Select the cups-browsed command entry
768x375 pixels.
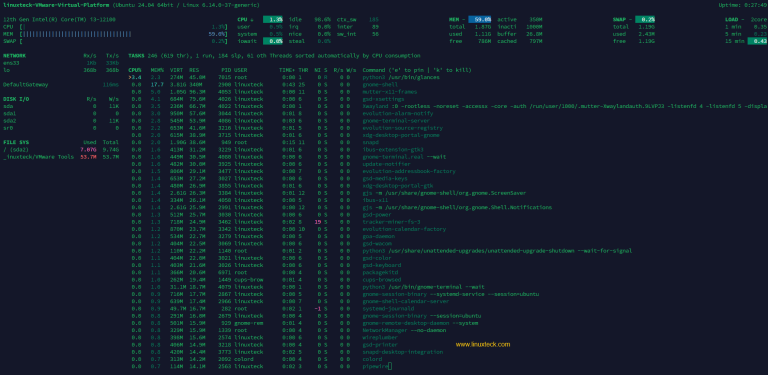tap(383, 280)
